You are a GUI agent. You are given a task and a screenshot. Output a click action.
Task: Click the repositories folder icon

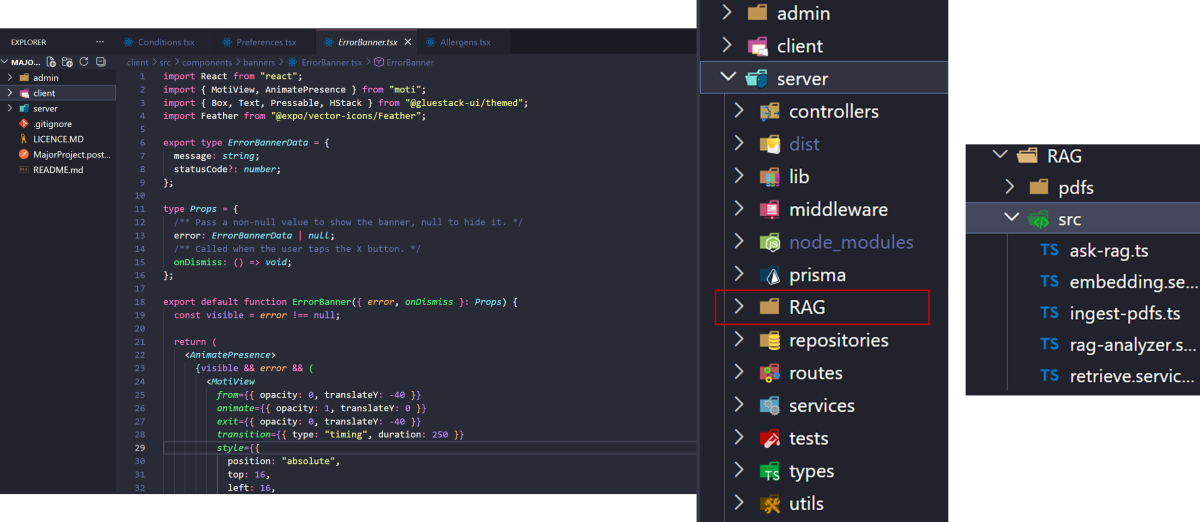(770, 341)
